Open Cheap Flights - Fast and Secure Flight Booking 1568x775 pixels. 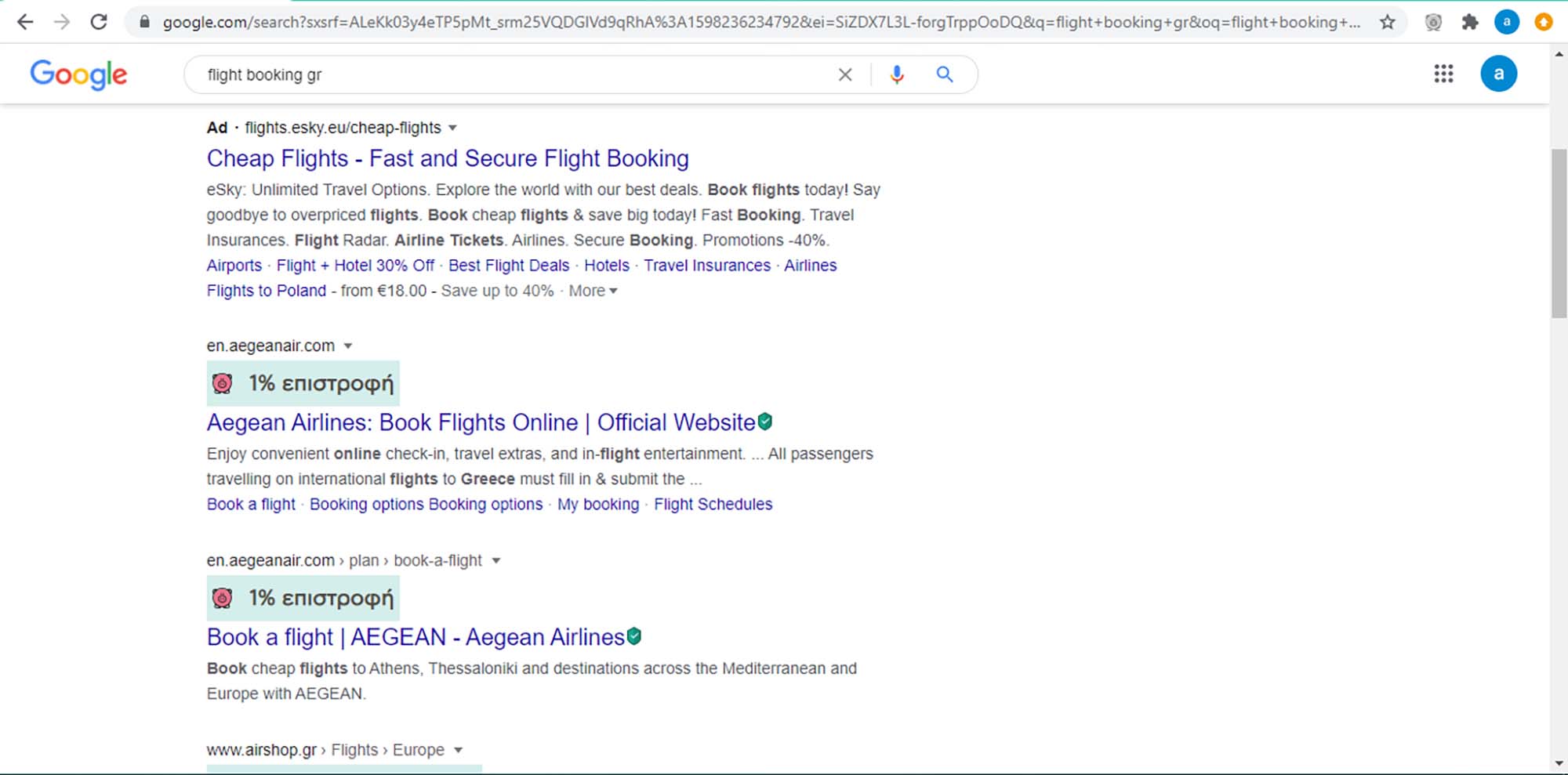(x=448, y=158)
